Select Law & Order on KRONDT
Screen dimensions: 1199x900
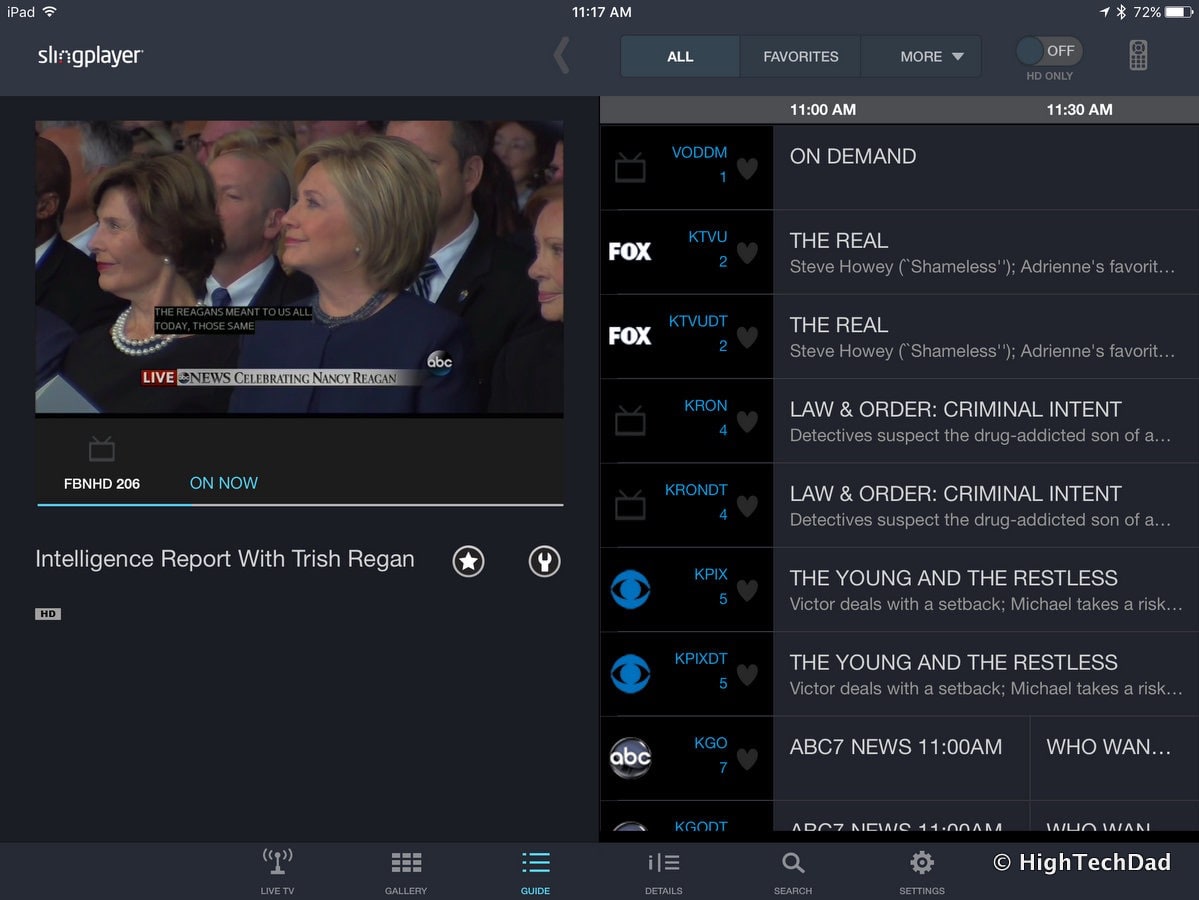point(986,505)
